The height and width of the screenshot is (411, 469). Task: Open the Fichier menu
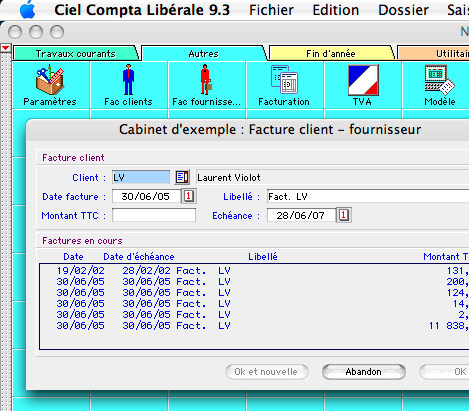click(271, 10)
